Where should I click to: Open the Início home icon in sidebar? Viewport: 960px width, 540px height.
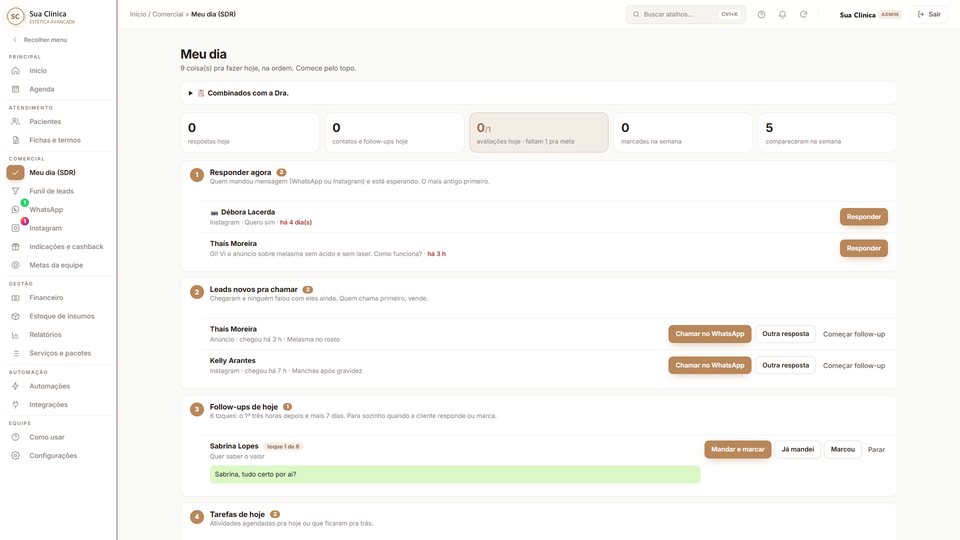(15, 70)
